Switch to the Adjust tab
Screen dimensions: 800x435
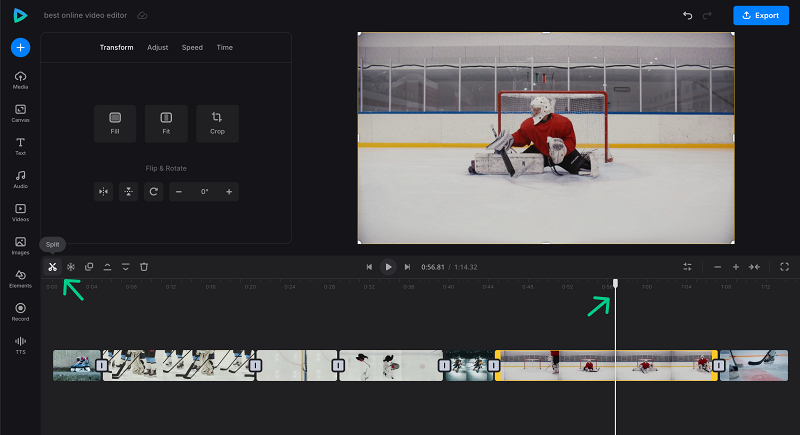[158, 47]
